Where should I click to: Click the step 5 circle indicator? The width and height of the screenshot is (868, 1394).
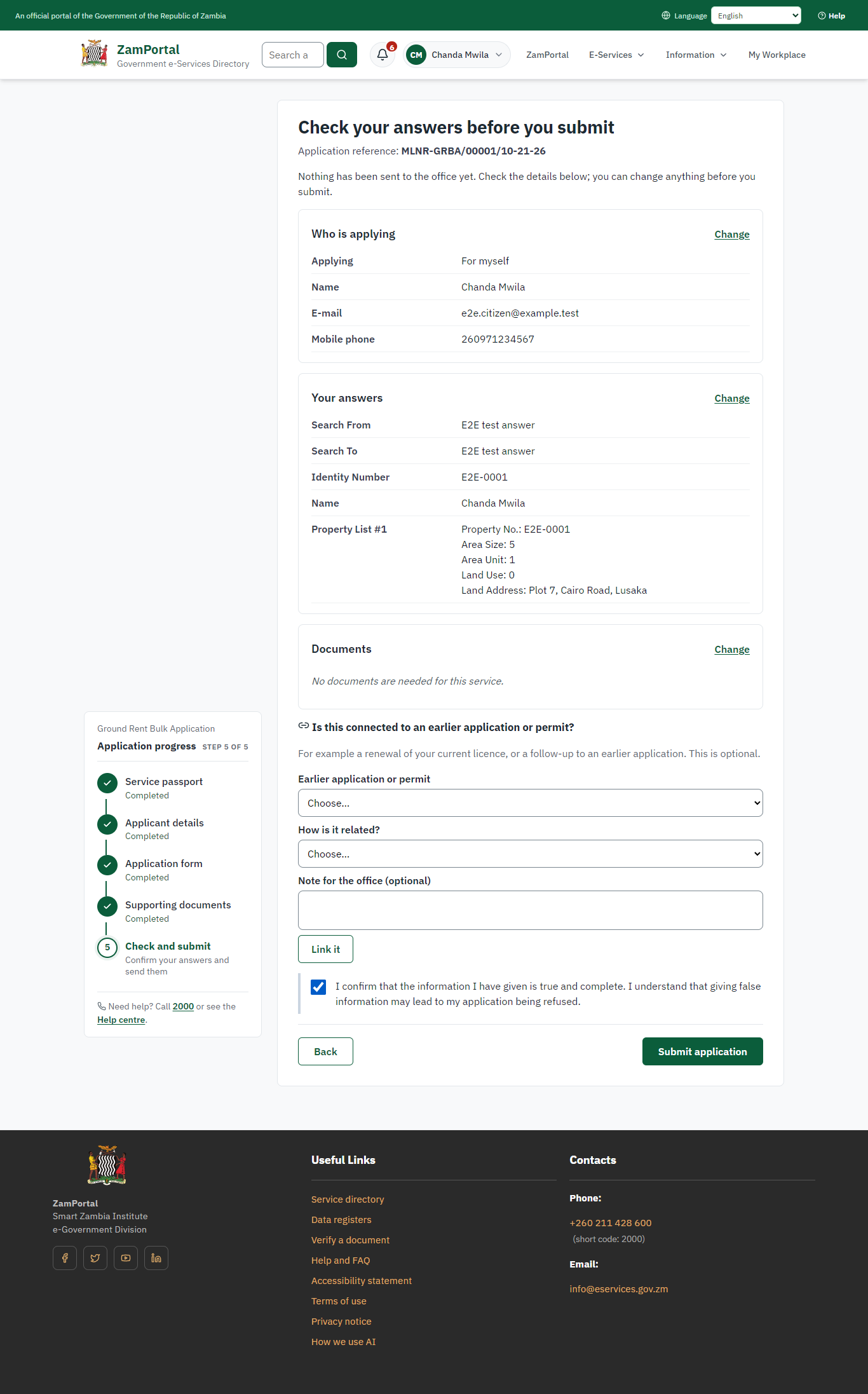(x=107, y=948)
